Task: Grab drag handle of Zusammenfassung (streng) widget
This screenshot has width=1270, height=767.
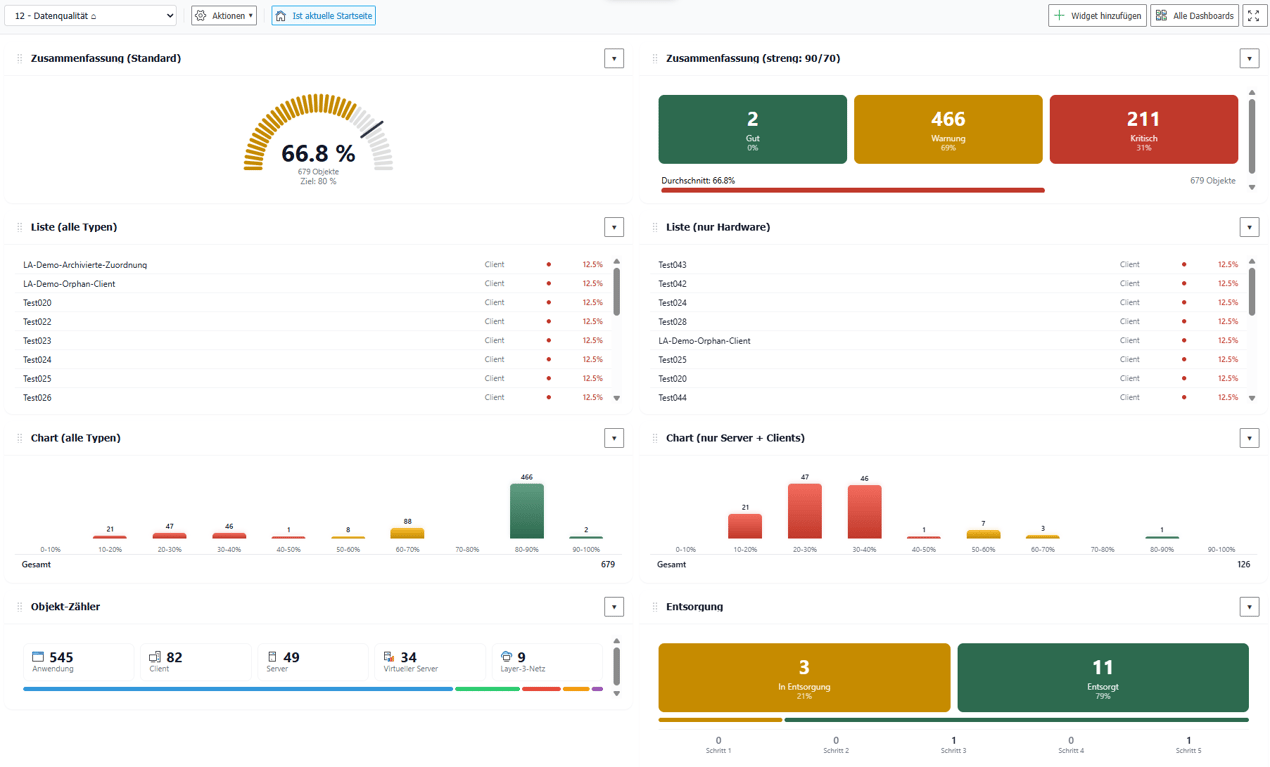Action: click(655, 59)
